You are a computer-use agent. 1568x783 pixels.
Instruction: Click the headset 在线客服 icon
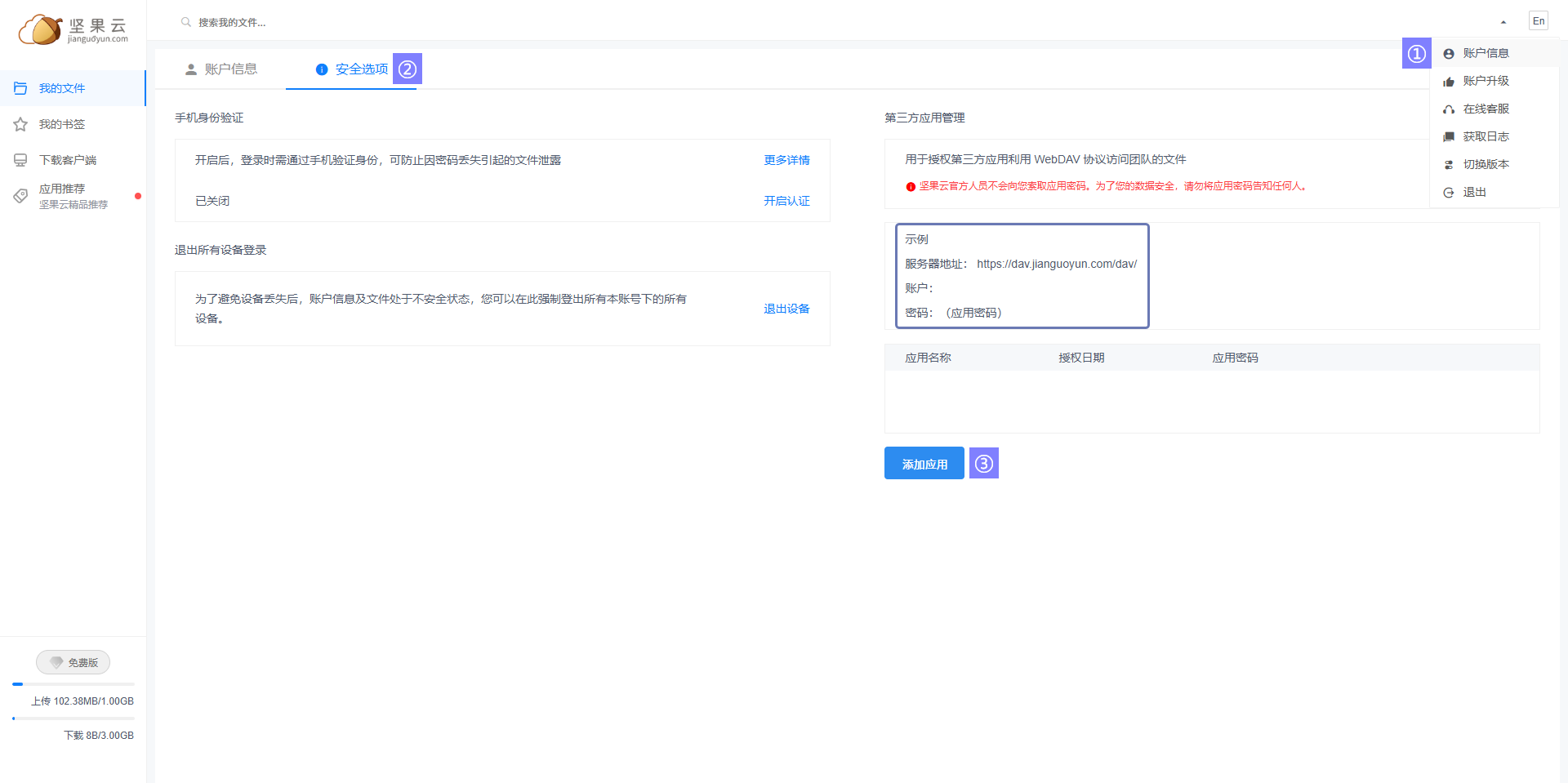[1449, 109]
